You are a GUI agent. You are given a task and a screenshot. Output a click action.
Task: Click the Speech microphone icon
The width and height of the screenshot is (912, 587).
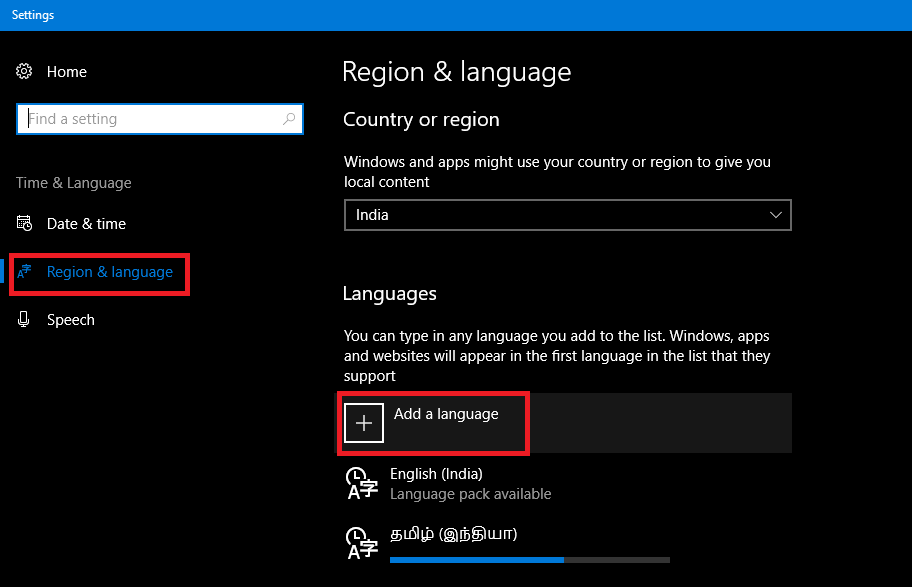click(23, 319)
